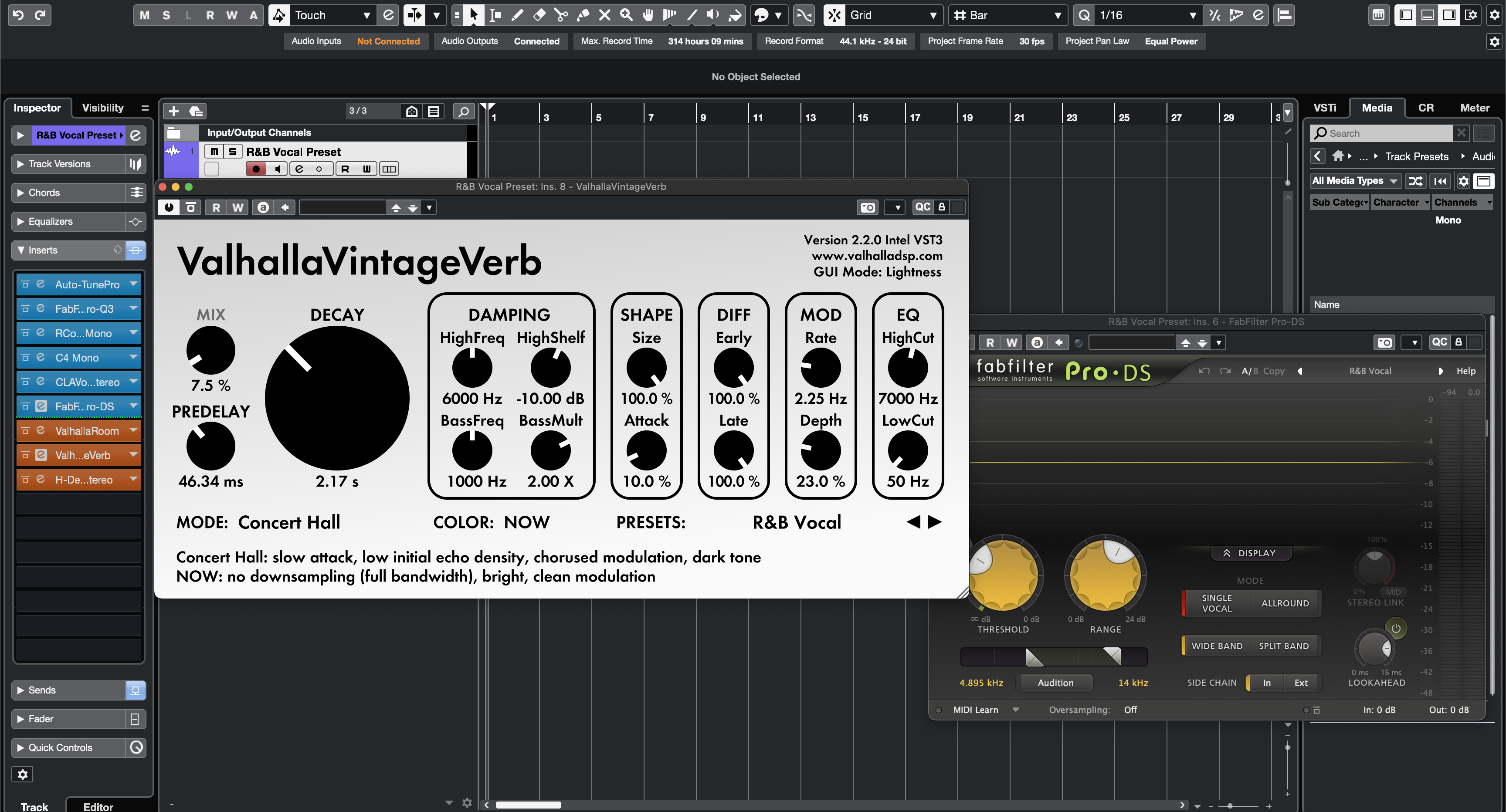
Task: Select the Scissors split tool
Action: 561,15
